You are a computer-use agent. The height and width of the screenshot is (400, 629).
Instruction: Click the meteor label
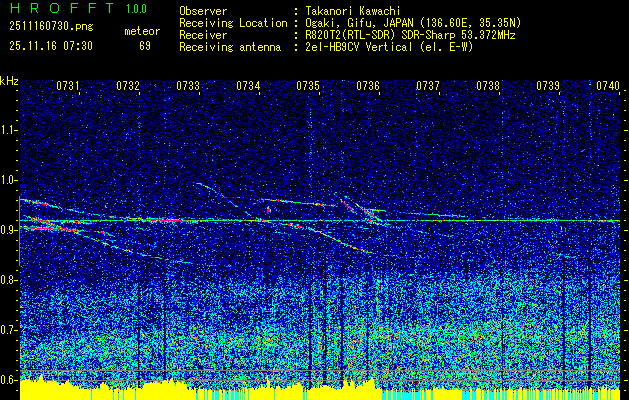pyautogui.click(x=142, y=31)
